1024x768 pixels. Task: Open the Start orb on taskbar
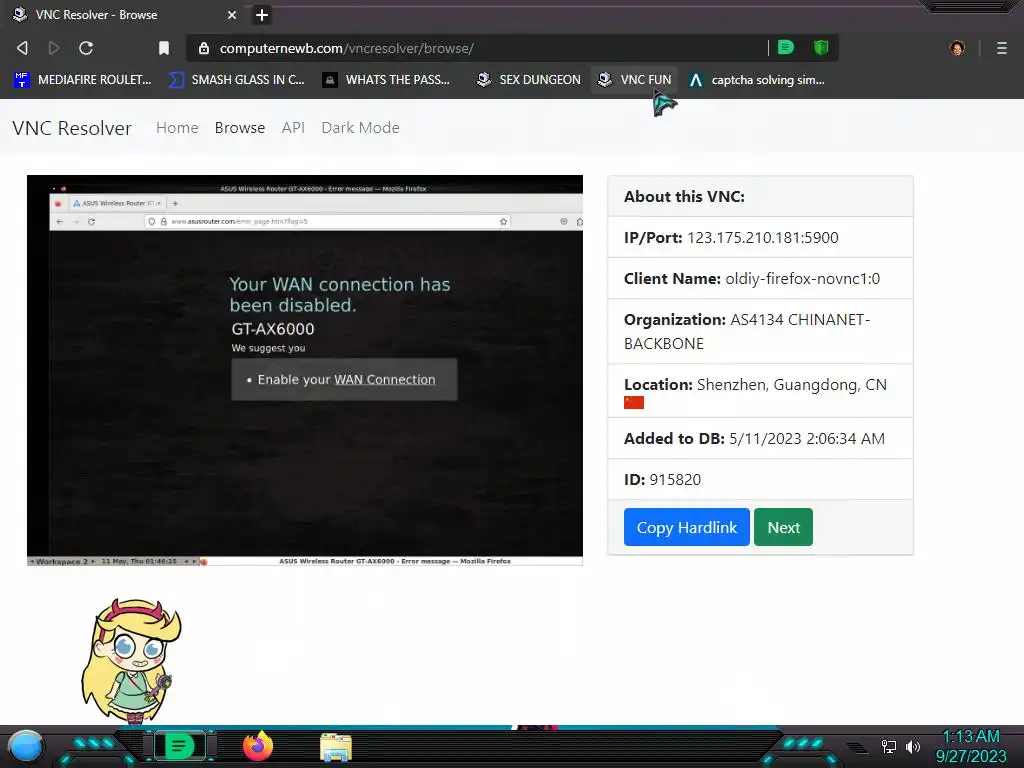(x=26, y=746)
